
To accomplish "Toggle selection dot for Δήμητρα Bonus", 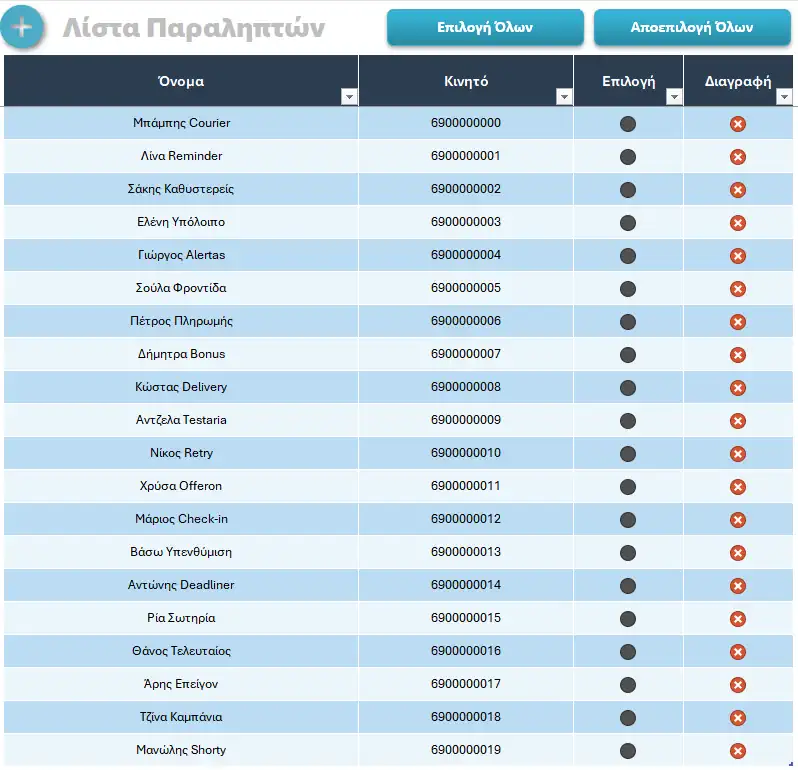I will click(628, 355).
